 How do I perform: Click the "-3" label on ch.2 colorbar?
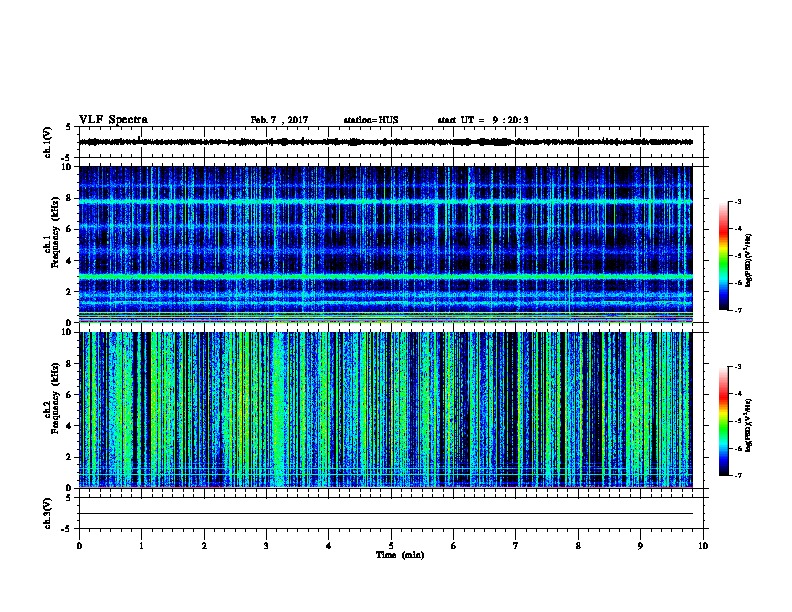pyautogui.click(x=738, y=367)
